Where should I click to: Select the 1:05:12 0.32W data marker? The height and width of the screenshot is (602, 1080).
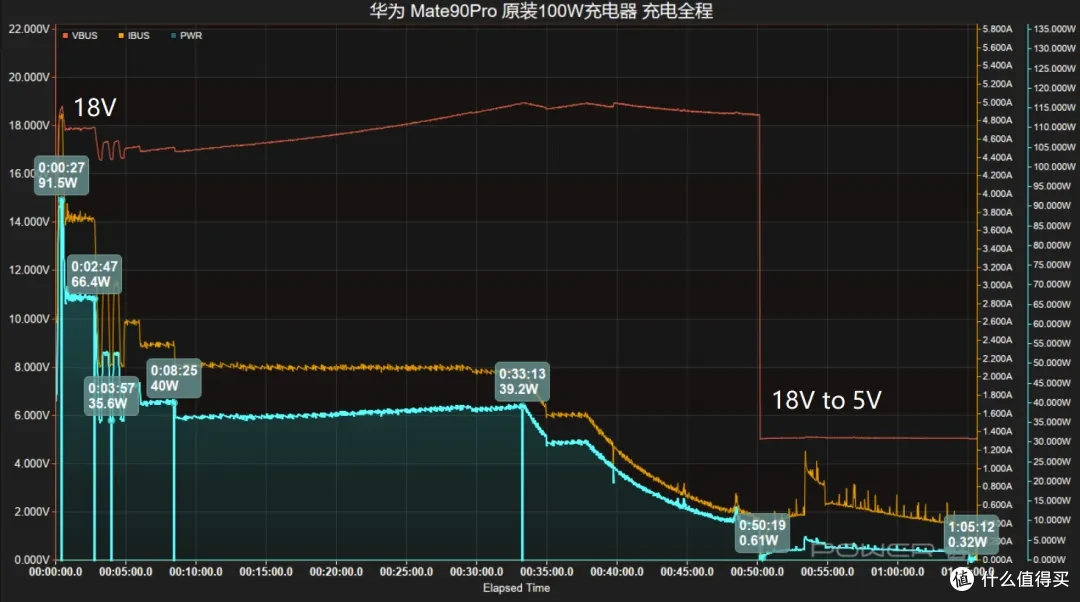point(971,534)
